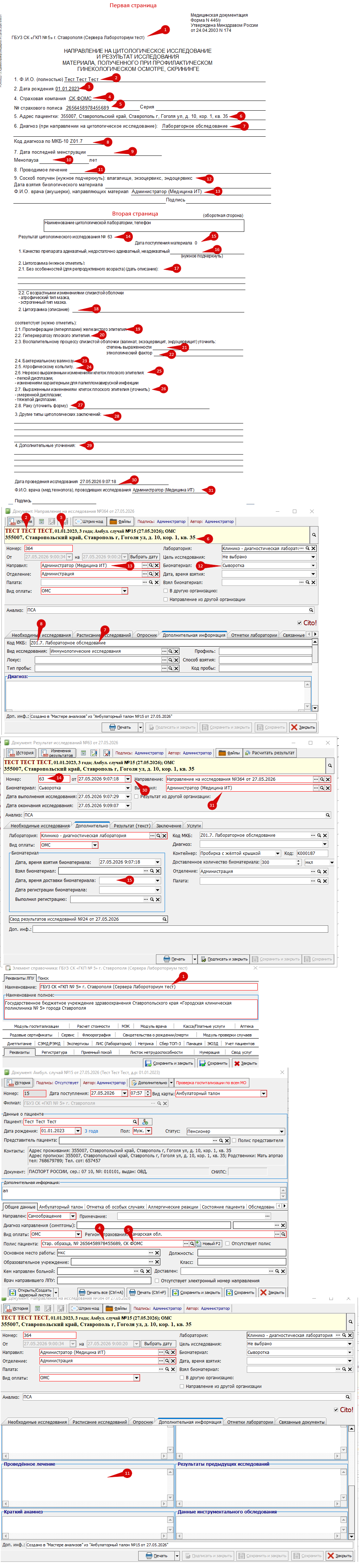Clear the Тип пробы field
This screenshot has height=1568, width=359.
[176, 668]
